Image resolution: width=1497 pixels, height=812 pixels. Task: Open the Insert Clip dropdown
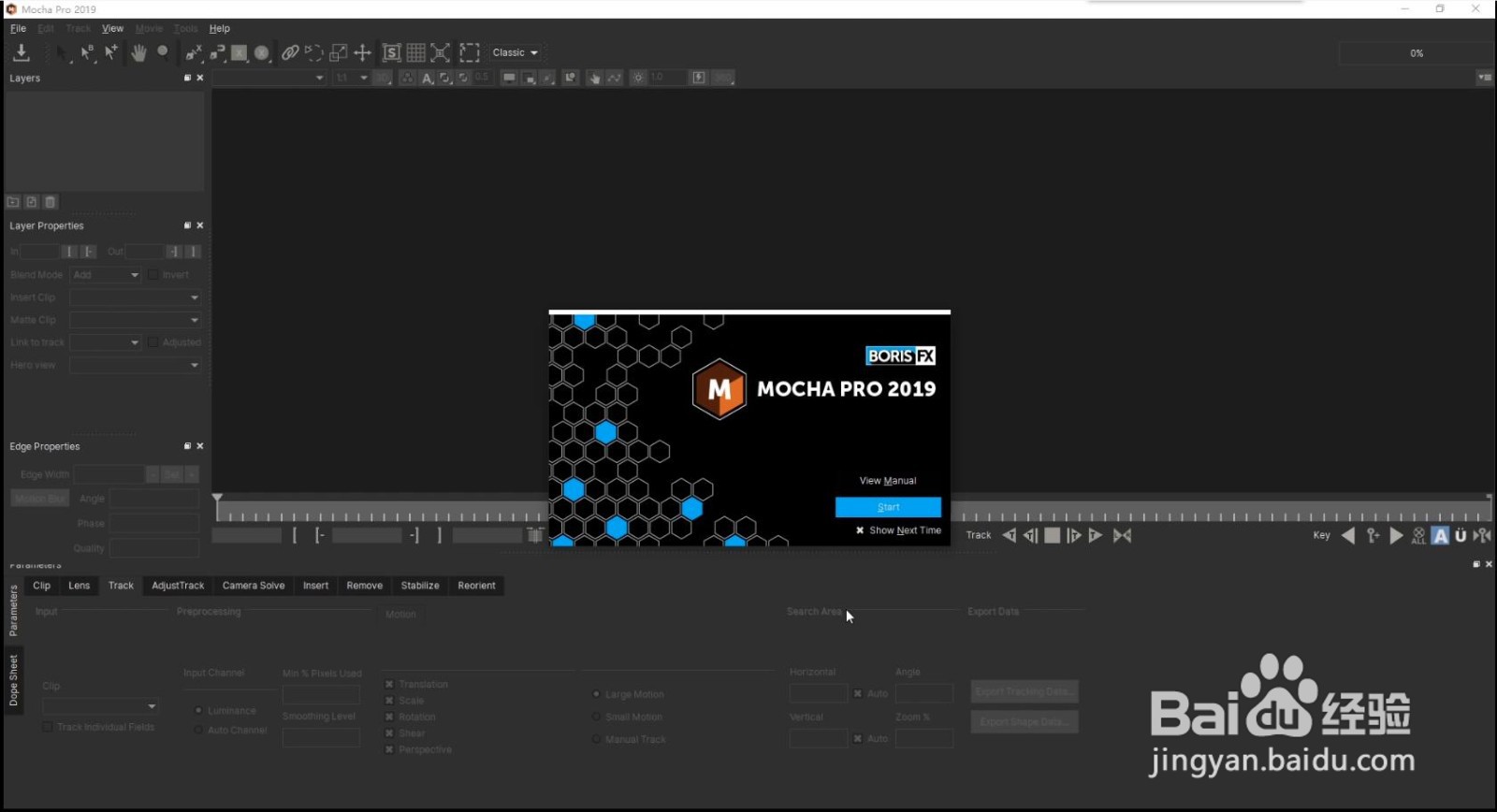(136, 297)
